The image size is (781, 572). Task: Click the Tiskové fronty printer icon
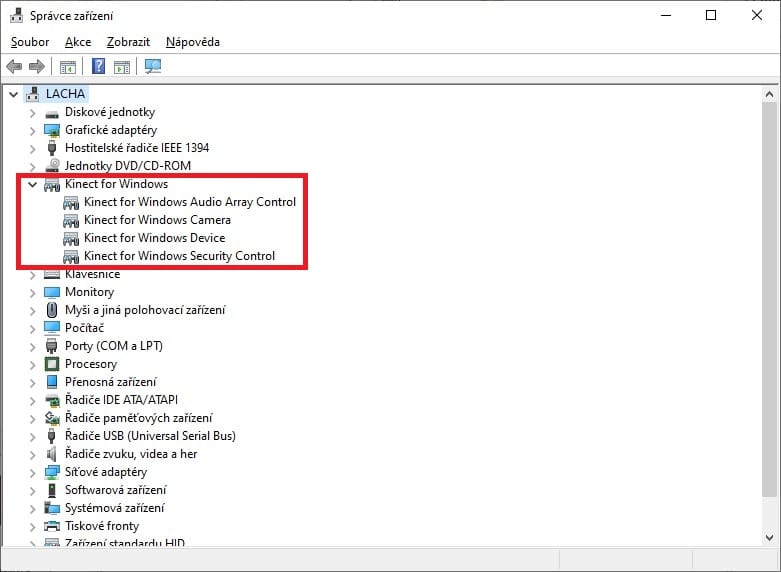pos(52,526)
